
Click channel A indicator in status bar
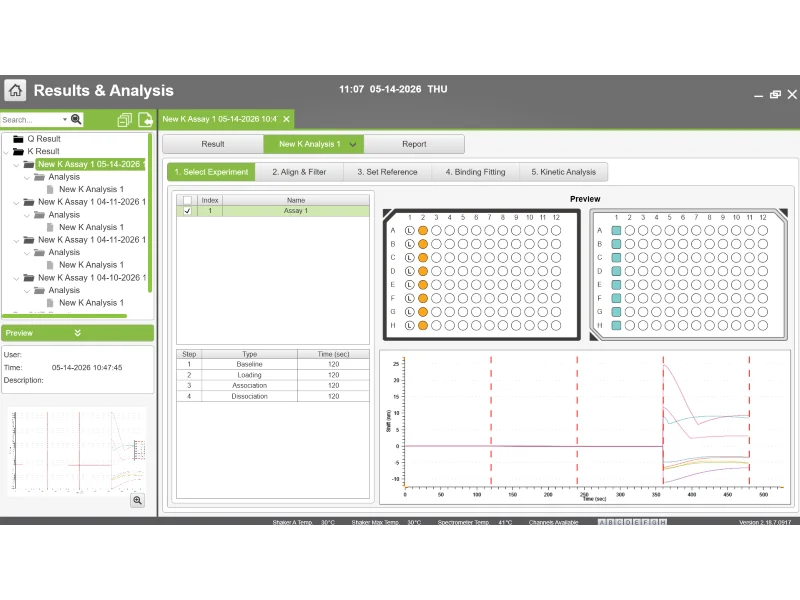pyautogui.click(x=602, y=522)
